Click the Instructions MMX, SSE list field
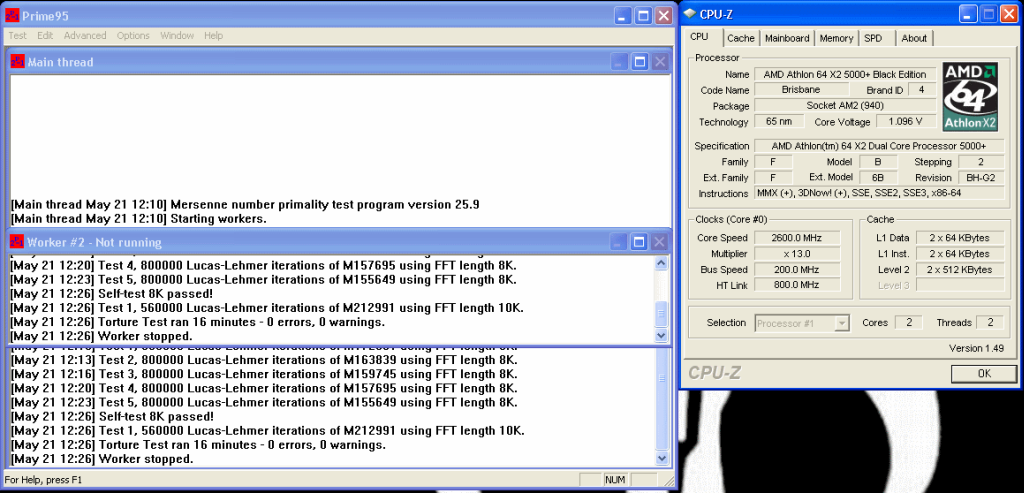1024x493 pixels. click(879, 194)
